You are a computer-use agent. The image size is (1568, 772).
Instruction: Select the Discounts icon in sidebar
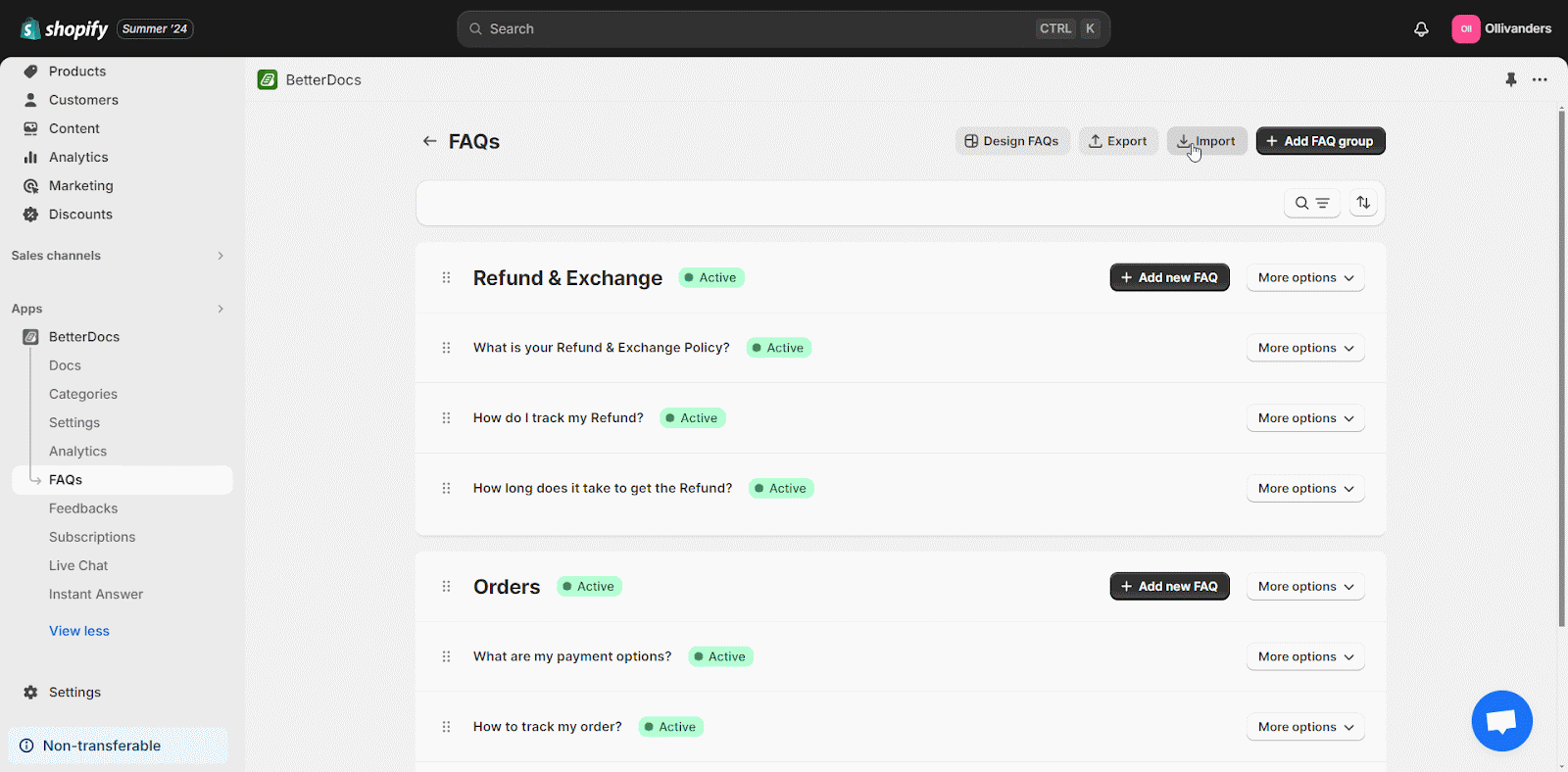30,214
